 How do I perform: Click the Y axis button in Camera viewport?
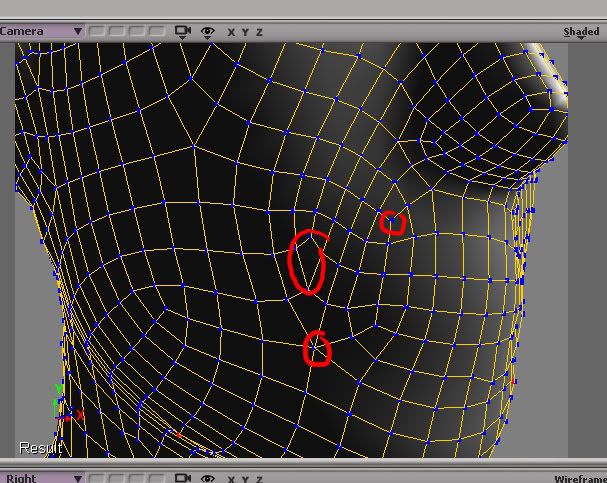[245, 32]
